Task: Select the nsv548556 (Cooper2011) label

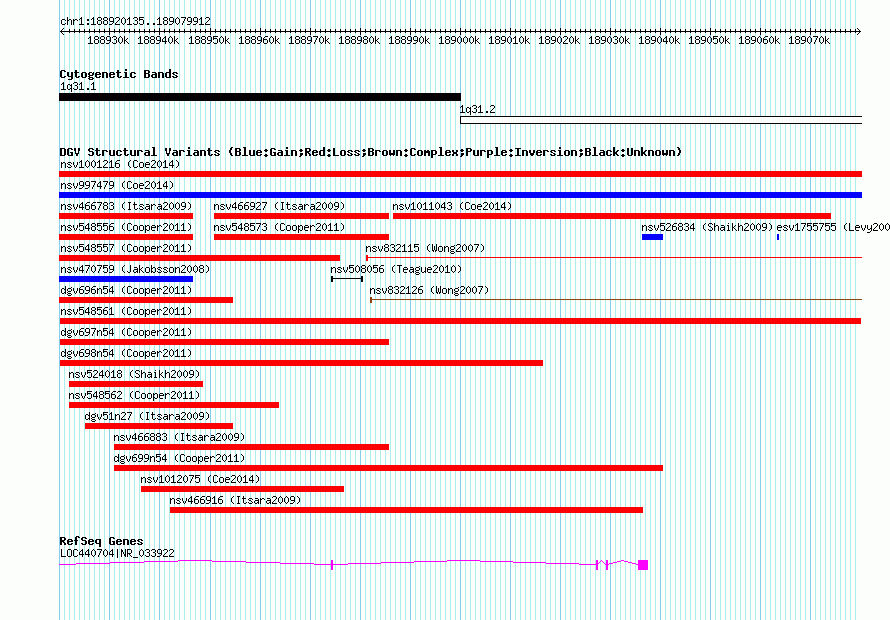Action: (126, 227)
